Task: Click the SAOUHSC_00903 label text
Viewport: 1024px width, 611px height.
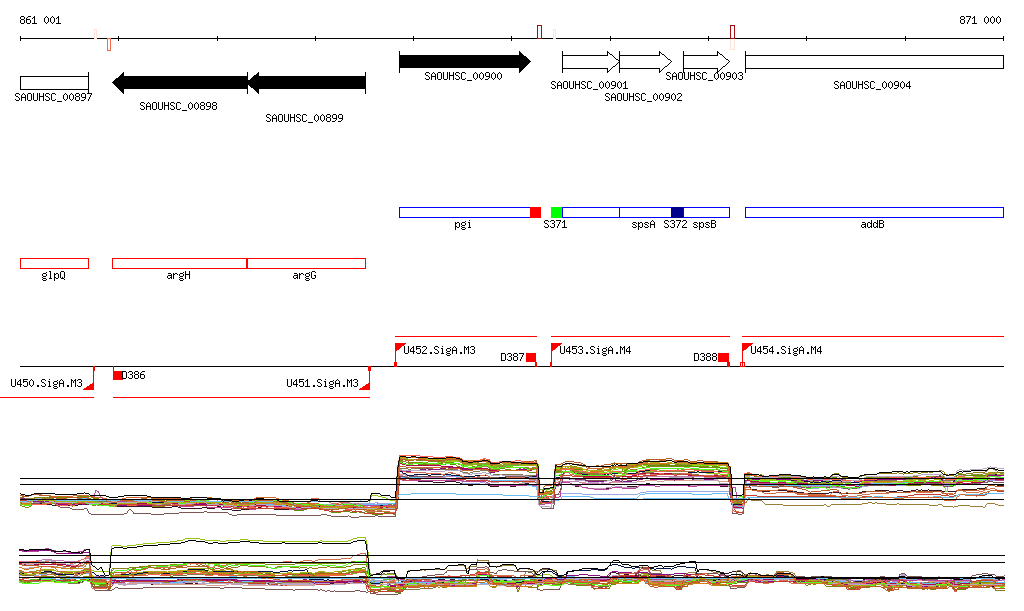Action: [x=705, y=76]
